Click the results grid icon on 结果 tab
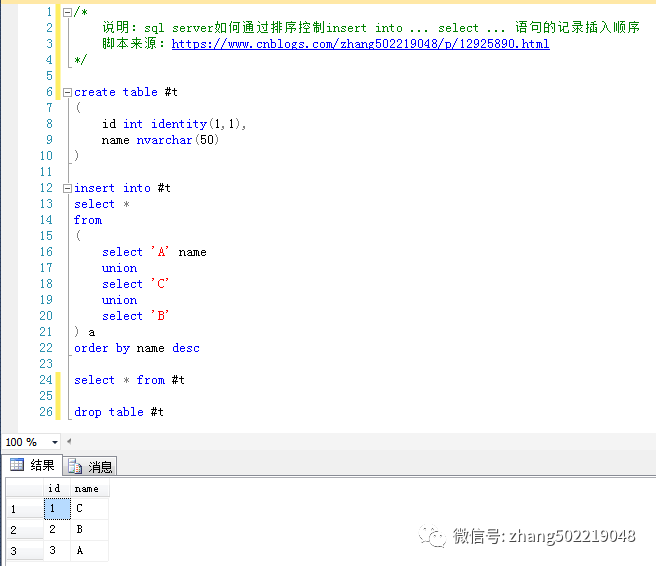 17,464
